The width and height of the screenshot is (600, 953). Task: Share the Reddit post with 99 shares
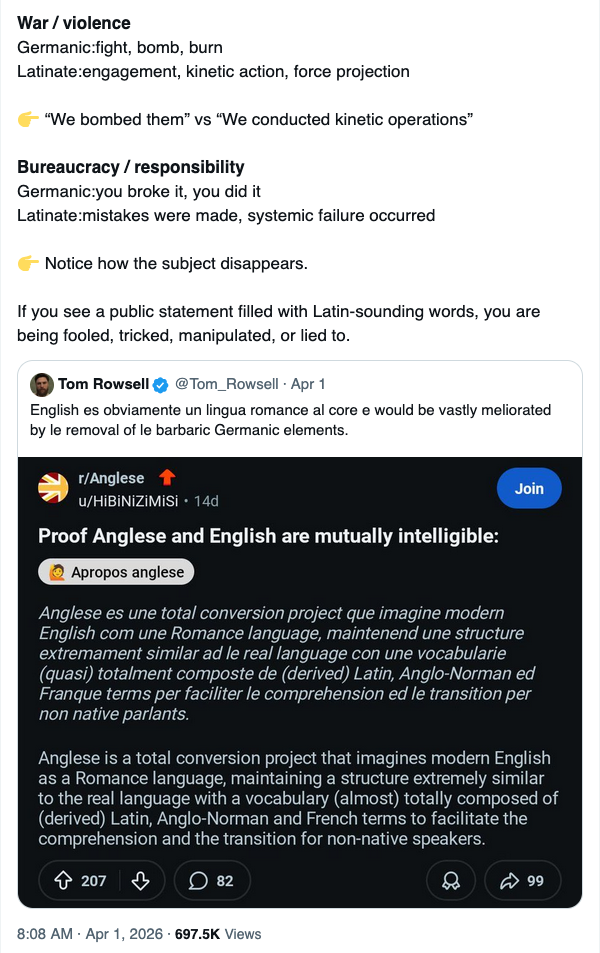[522, 880]
